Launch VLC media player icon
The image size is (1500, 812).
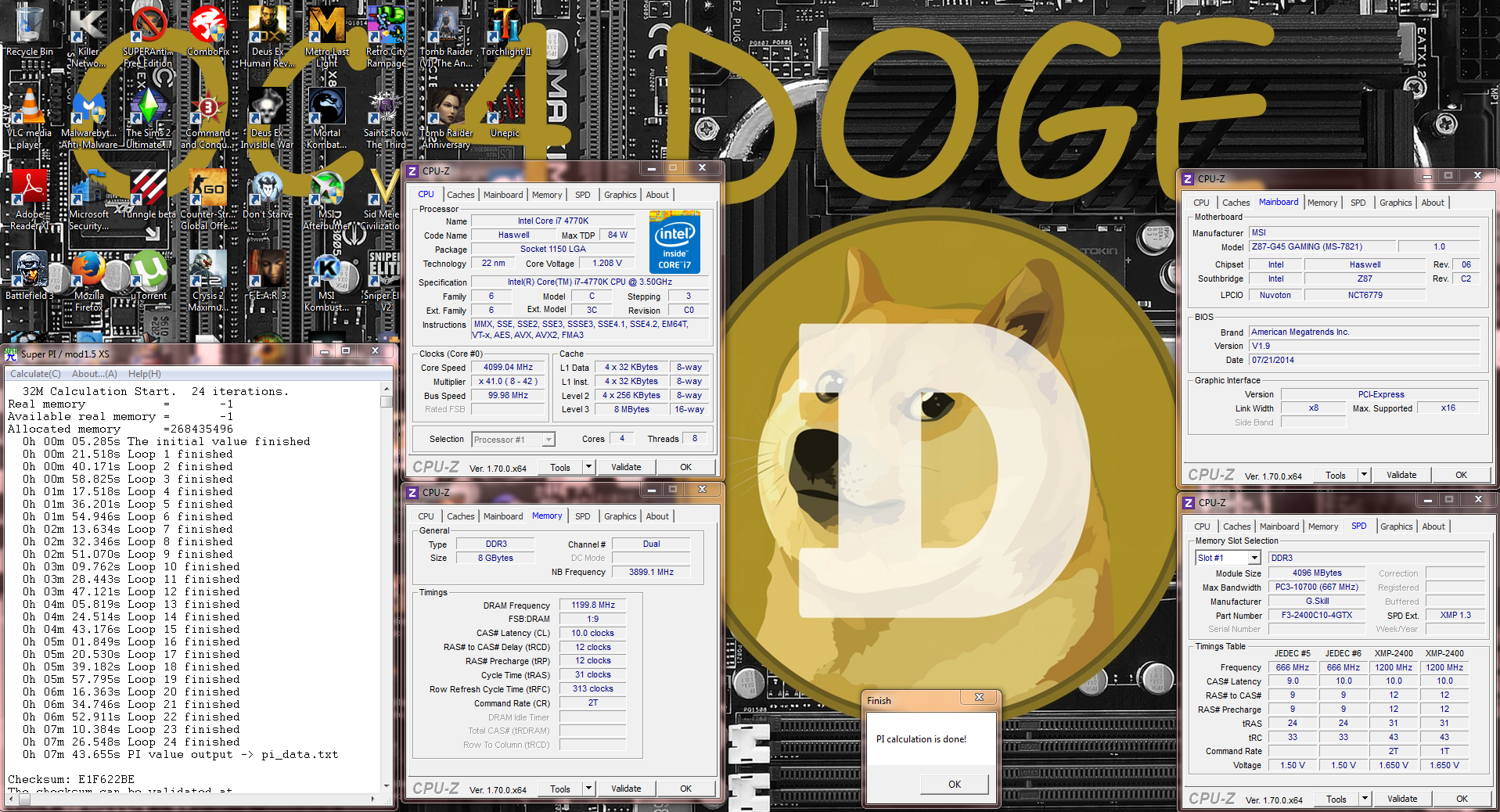[30, 117]
